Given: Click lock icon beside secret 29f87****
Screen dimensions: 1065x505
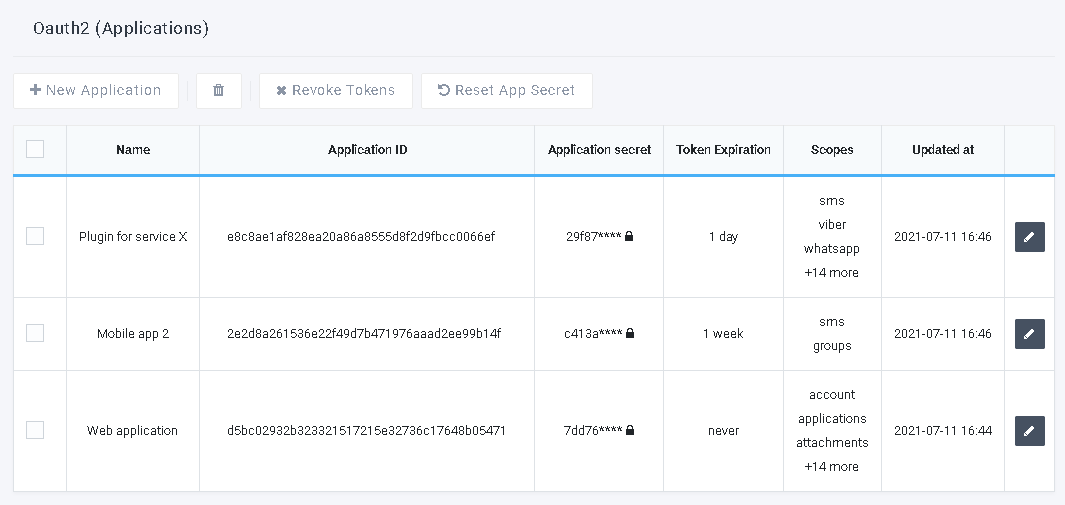Looking at the screenshot, I should 629,237.
